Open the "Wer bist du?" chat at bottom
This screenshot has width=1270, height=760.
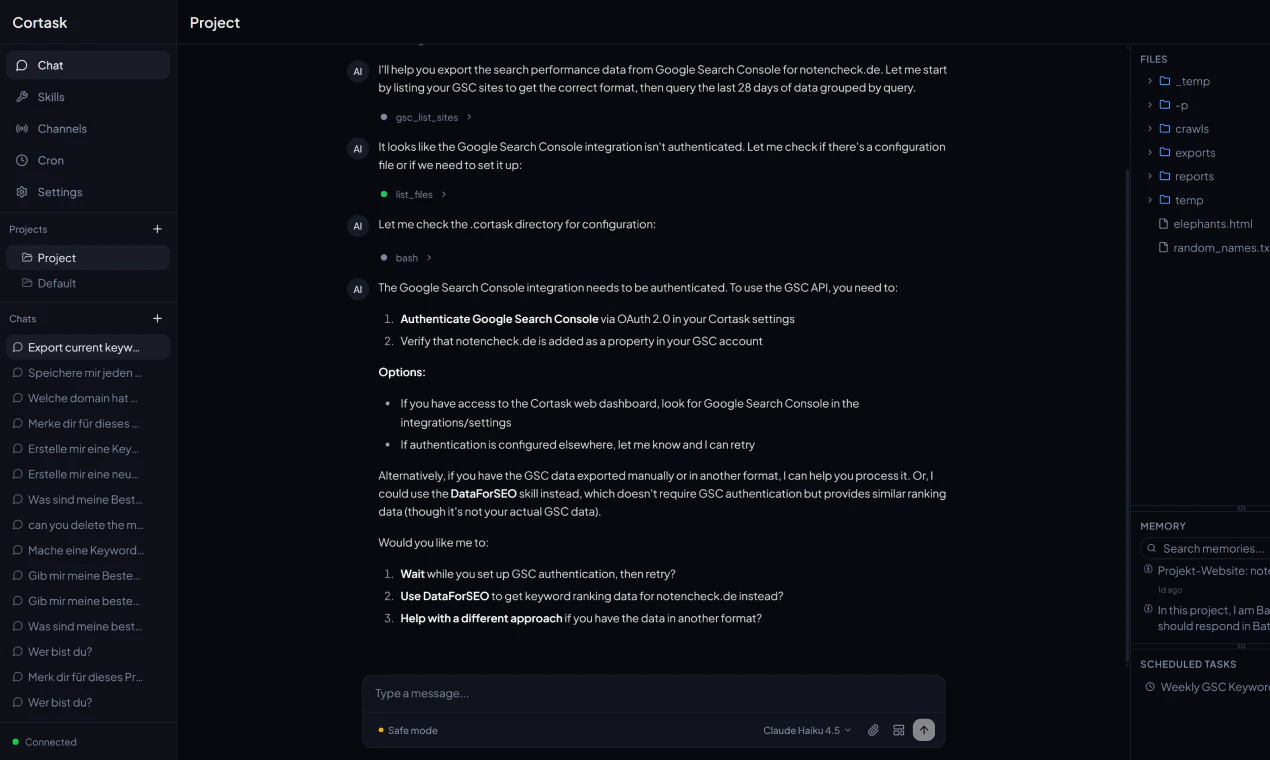60,703
